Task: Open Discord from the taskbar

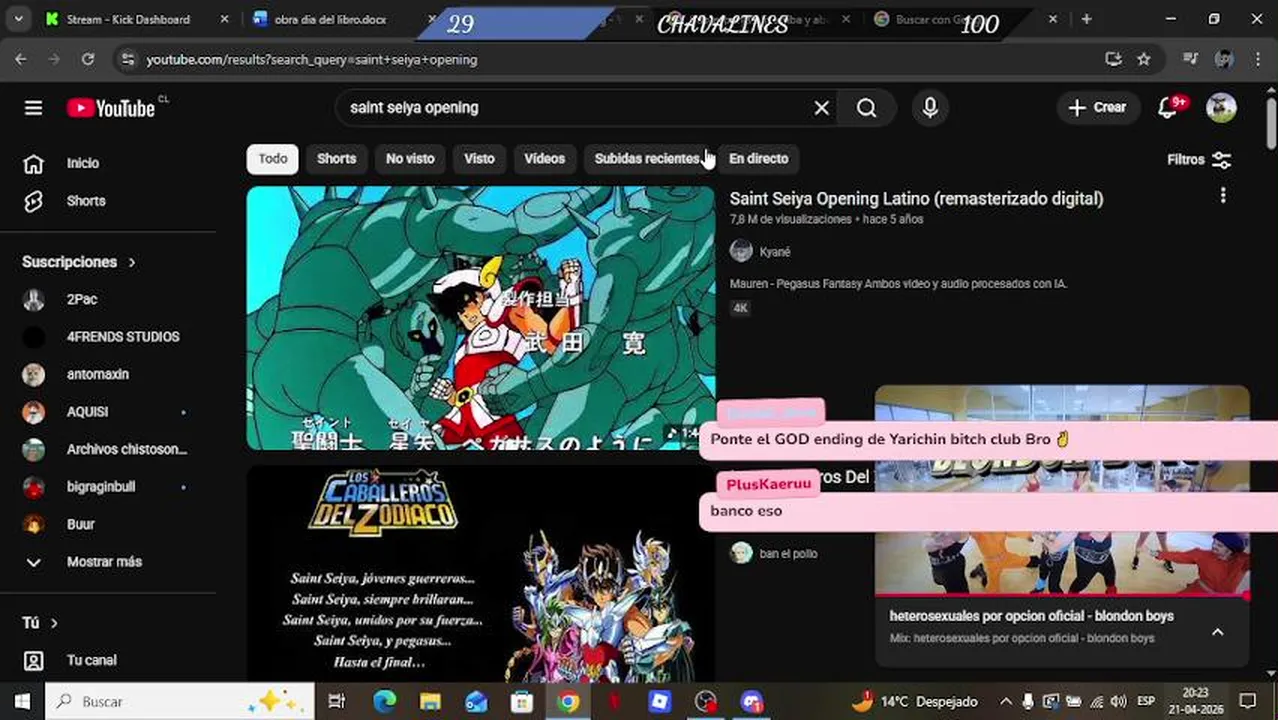Action: (752, 702)
